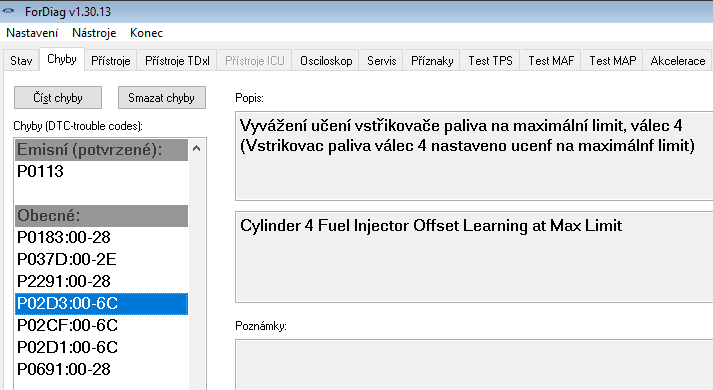Screen dimensions: 713x390
Task: Select the disabled Přístroje ICU tab
Action: coord(255,60)
